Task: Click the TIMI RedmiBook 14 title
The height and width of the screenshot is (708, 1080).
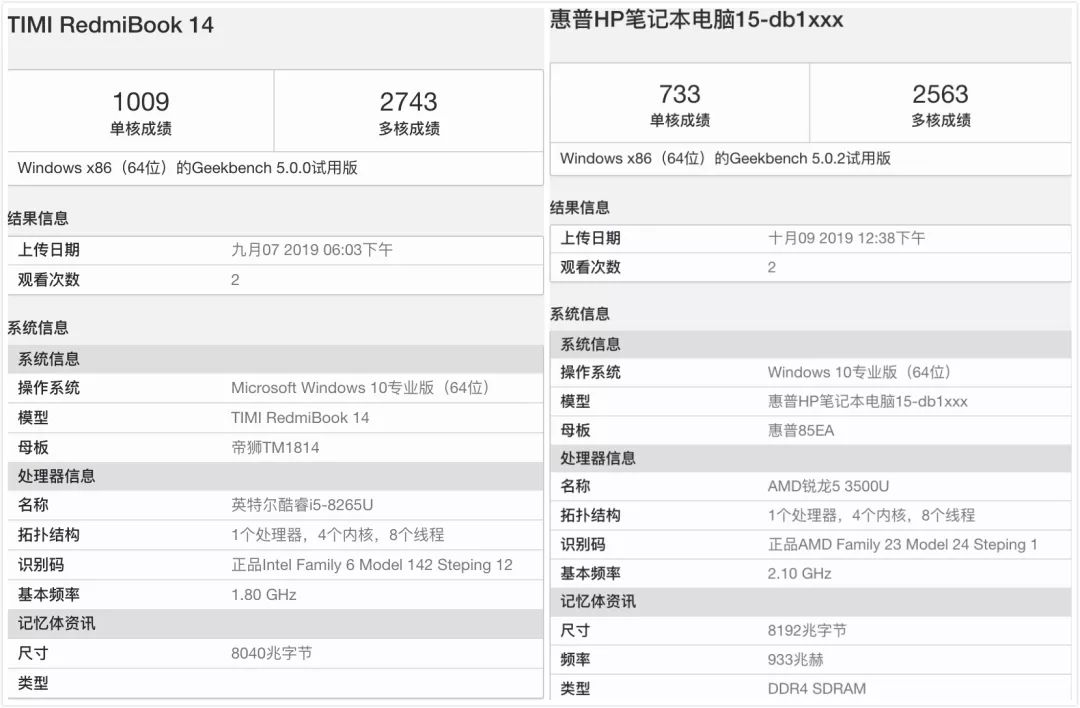Action: point(110,25)
